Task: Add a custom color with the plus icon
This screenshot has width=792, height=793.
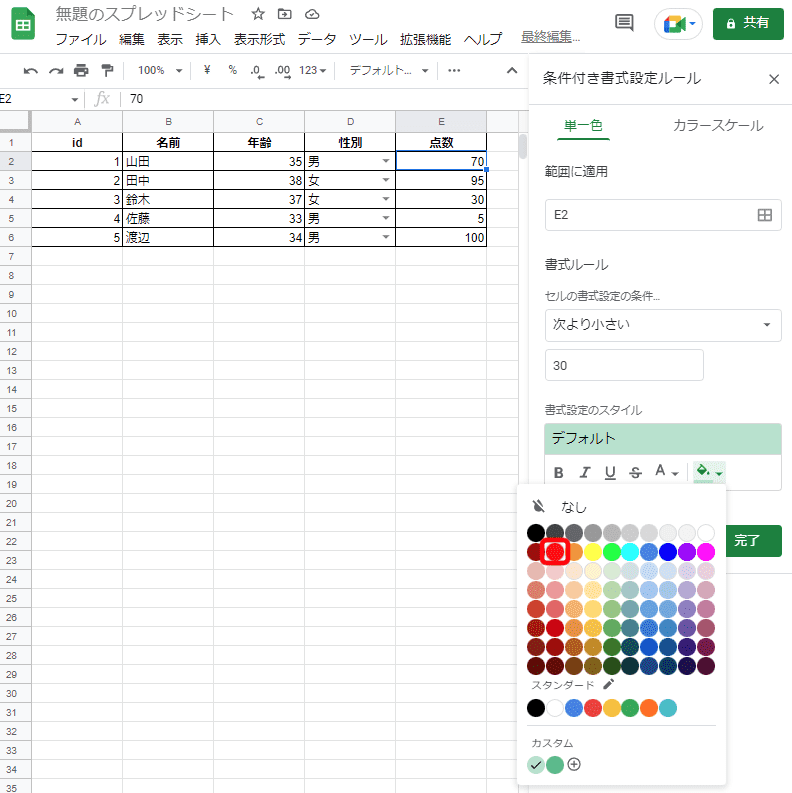Action: (x=574, y=765)
